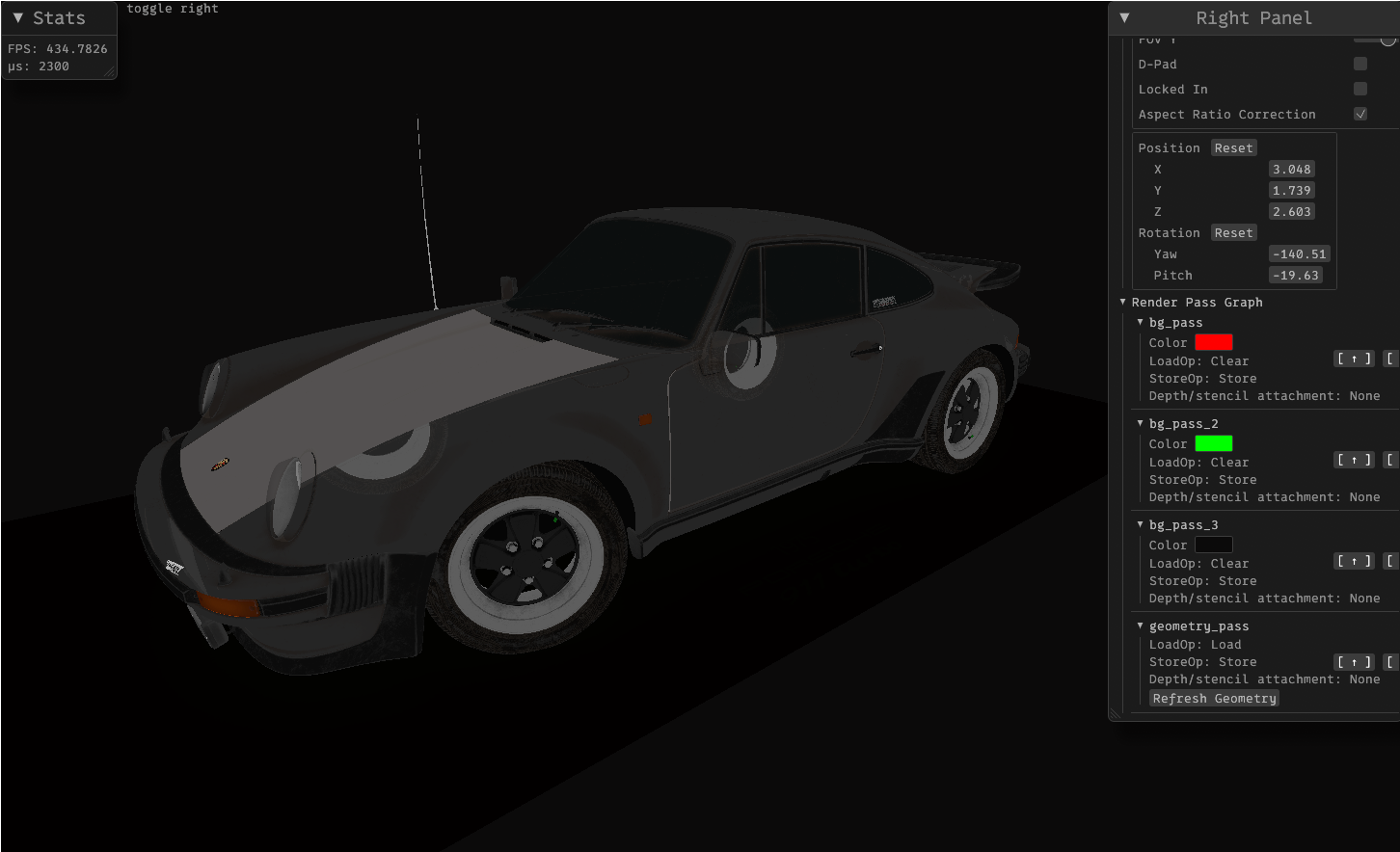Click the "toggle right" item

coord(173,9)
